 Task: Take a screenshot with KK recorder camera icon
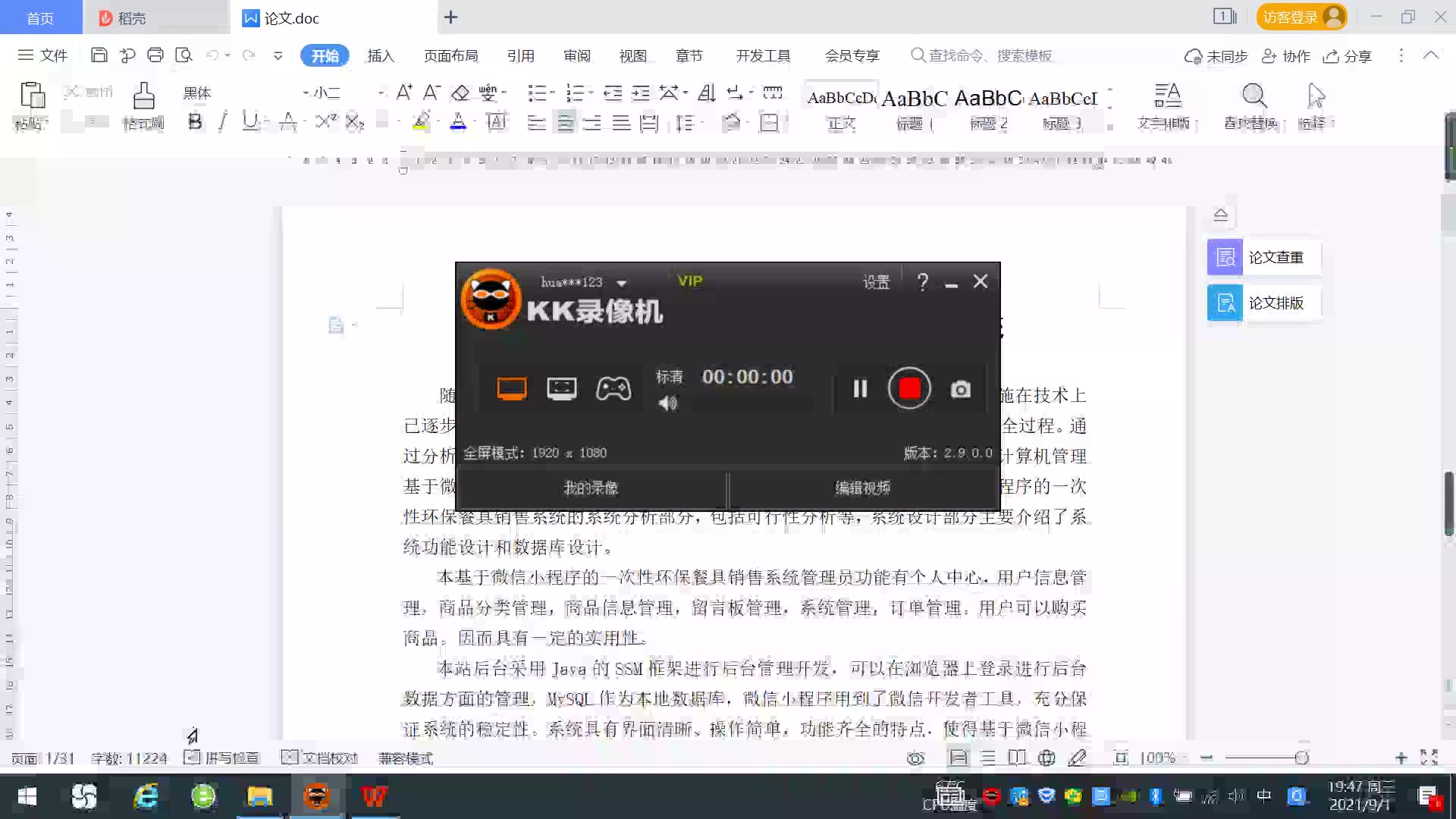tap(960, 389)
